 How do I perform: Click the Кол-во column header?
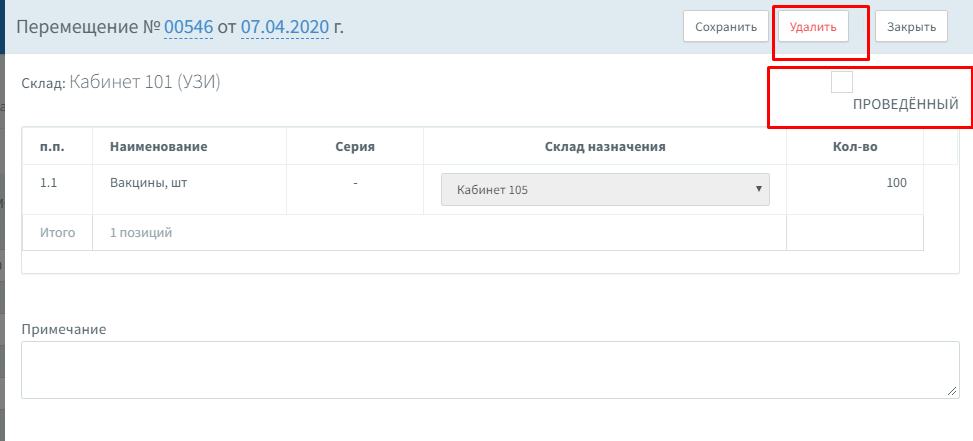point(854,147)
